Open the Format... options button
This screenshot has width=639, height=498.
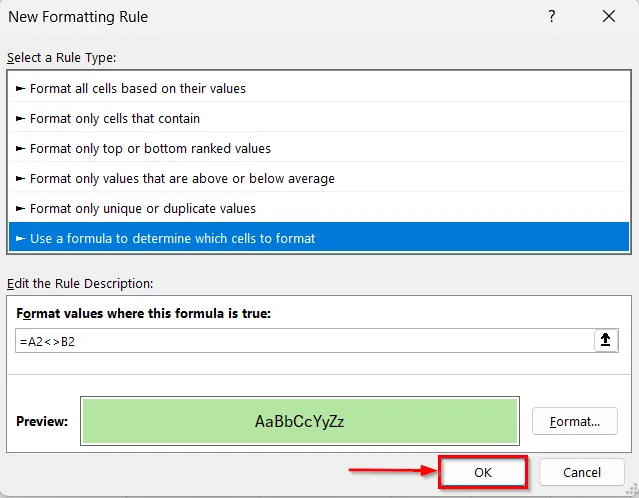[575, 421]
